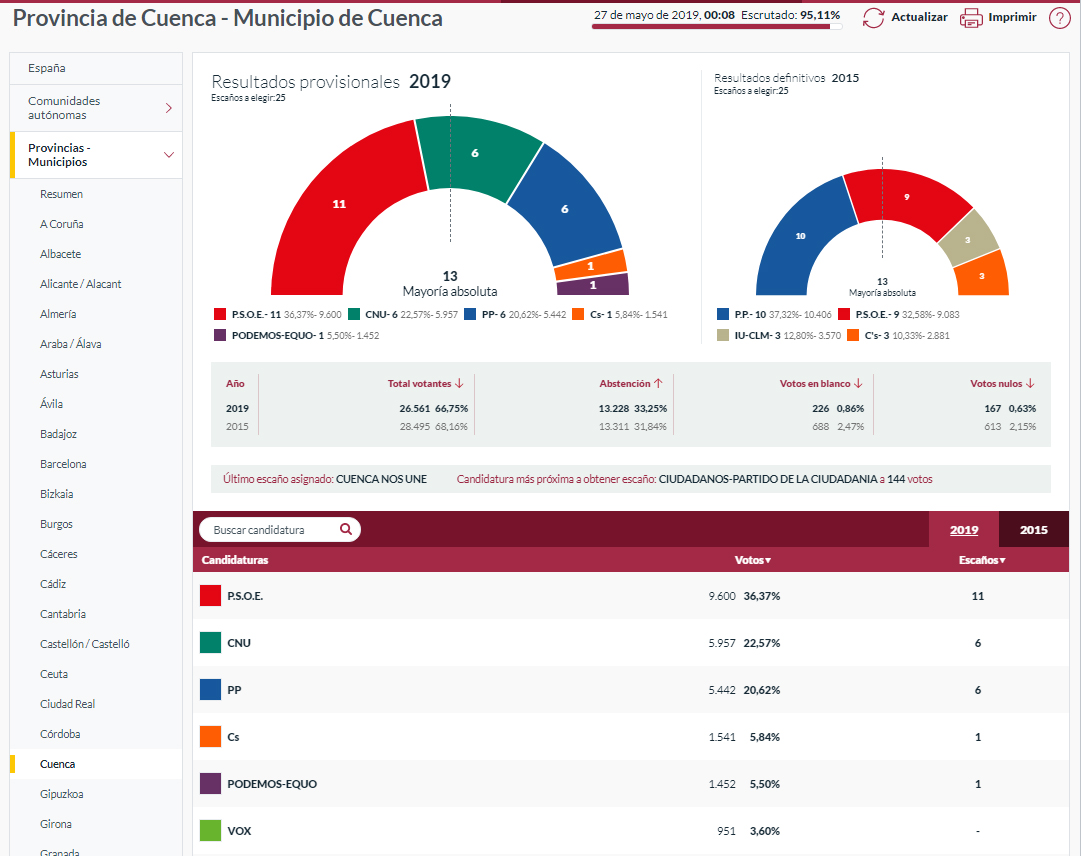Click the purple PODEMOS-EQUO color square
Viewport: 1081px width, 856px height.
[x=210, y=784]
